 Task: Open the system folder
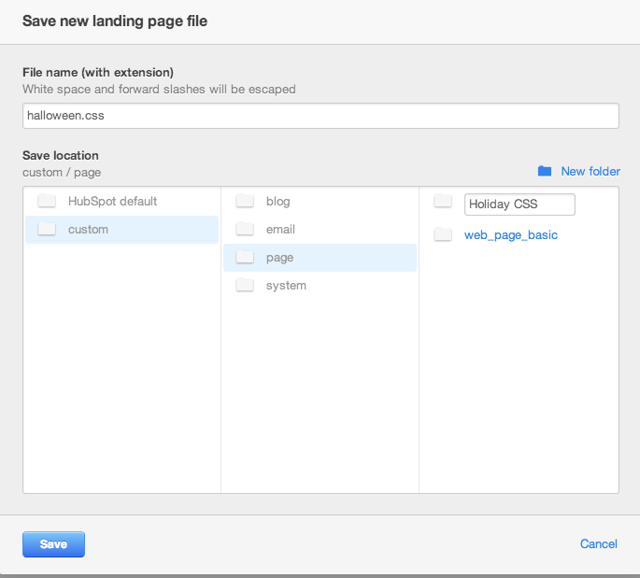pyautogui.click(x=286, y=285)
